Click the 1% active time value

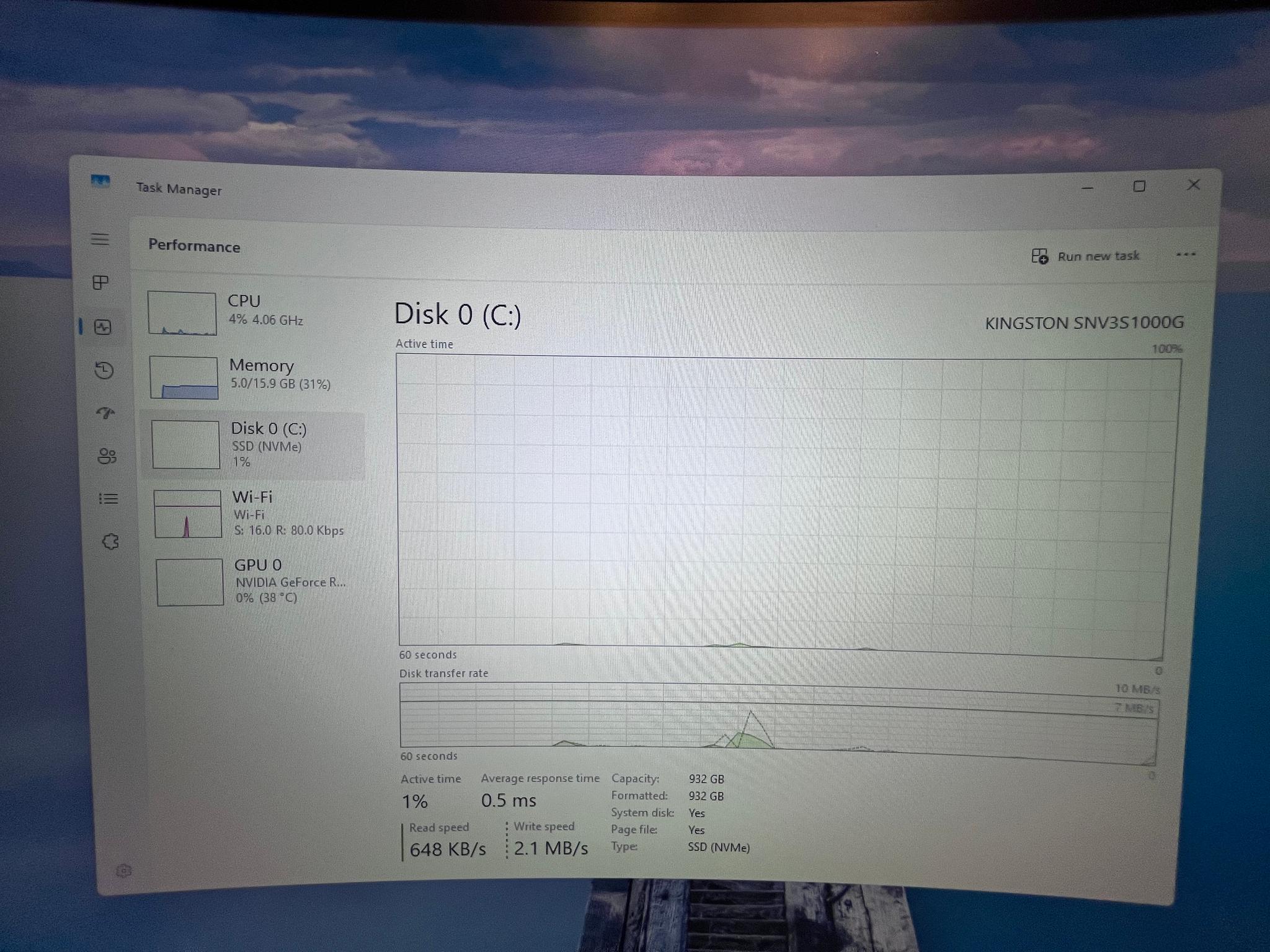[x=415, y=802]
